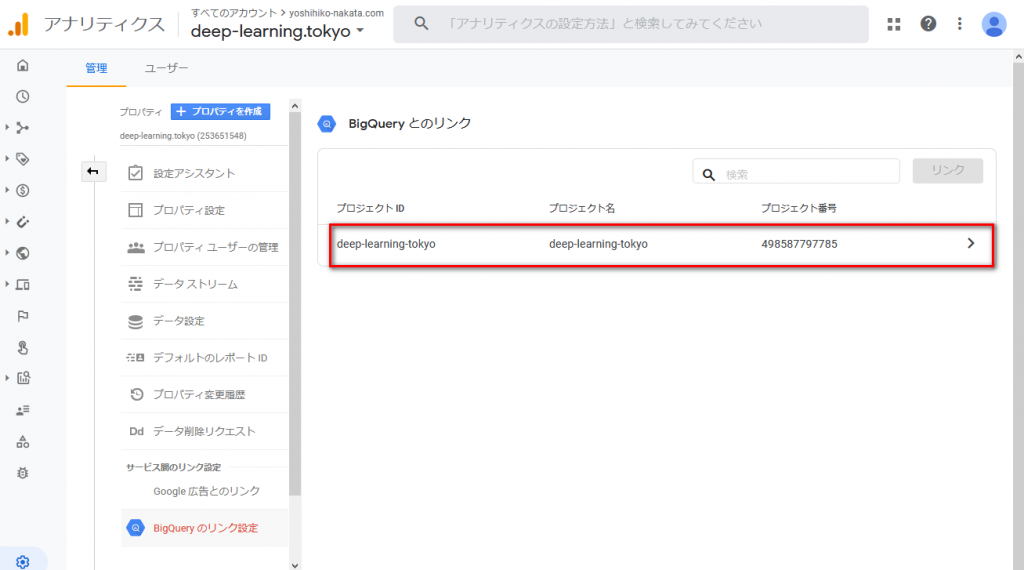The height and width of the screenshot is (570, 1024).
Task: Open the DebugView bug icon
Action: pos(23,473)
